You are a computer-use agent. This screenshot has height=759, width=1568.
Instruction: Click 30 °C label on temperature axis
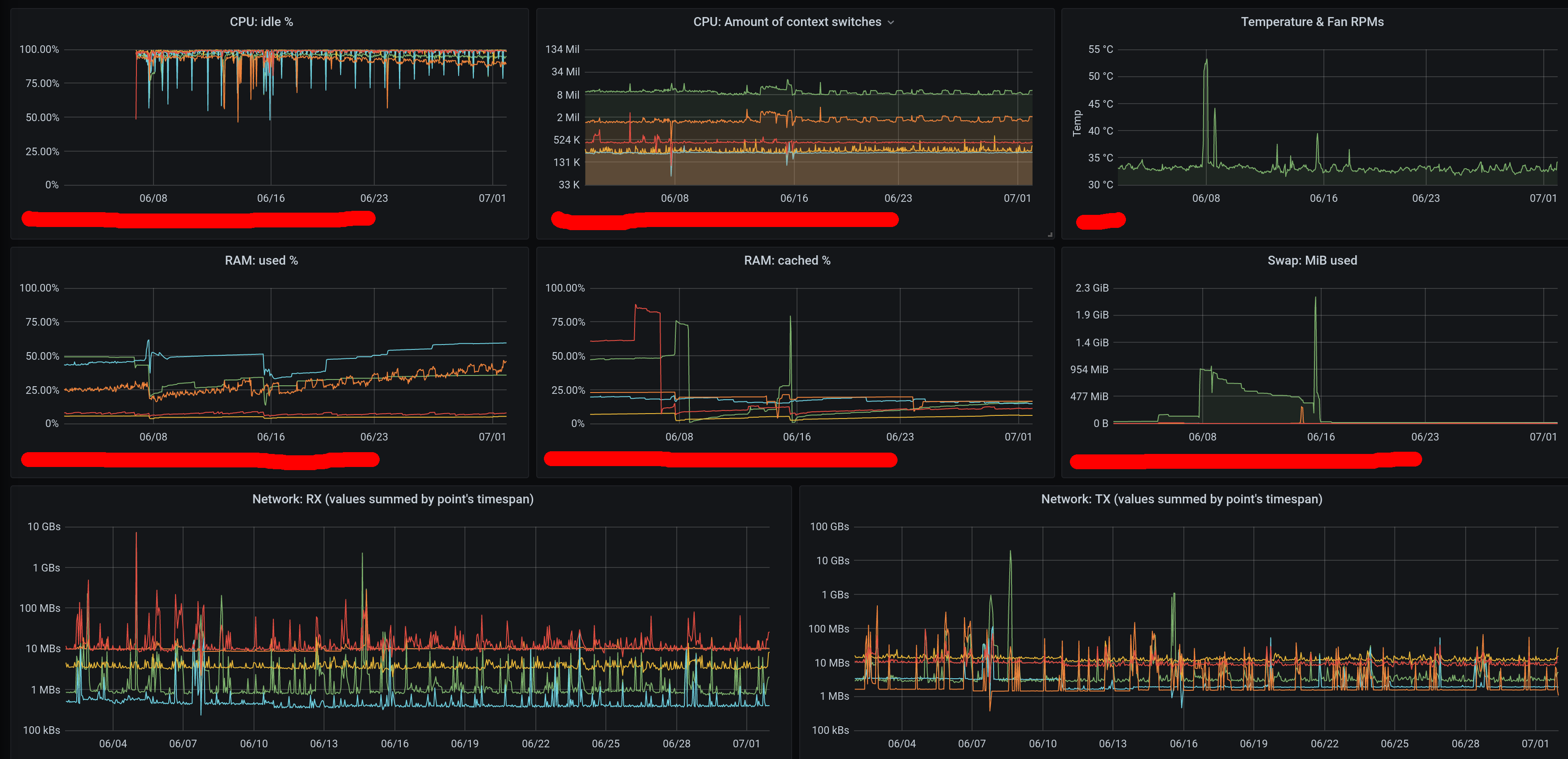coord(1100,185)
